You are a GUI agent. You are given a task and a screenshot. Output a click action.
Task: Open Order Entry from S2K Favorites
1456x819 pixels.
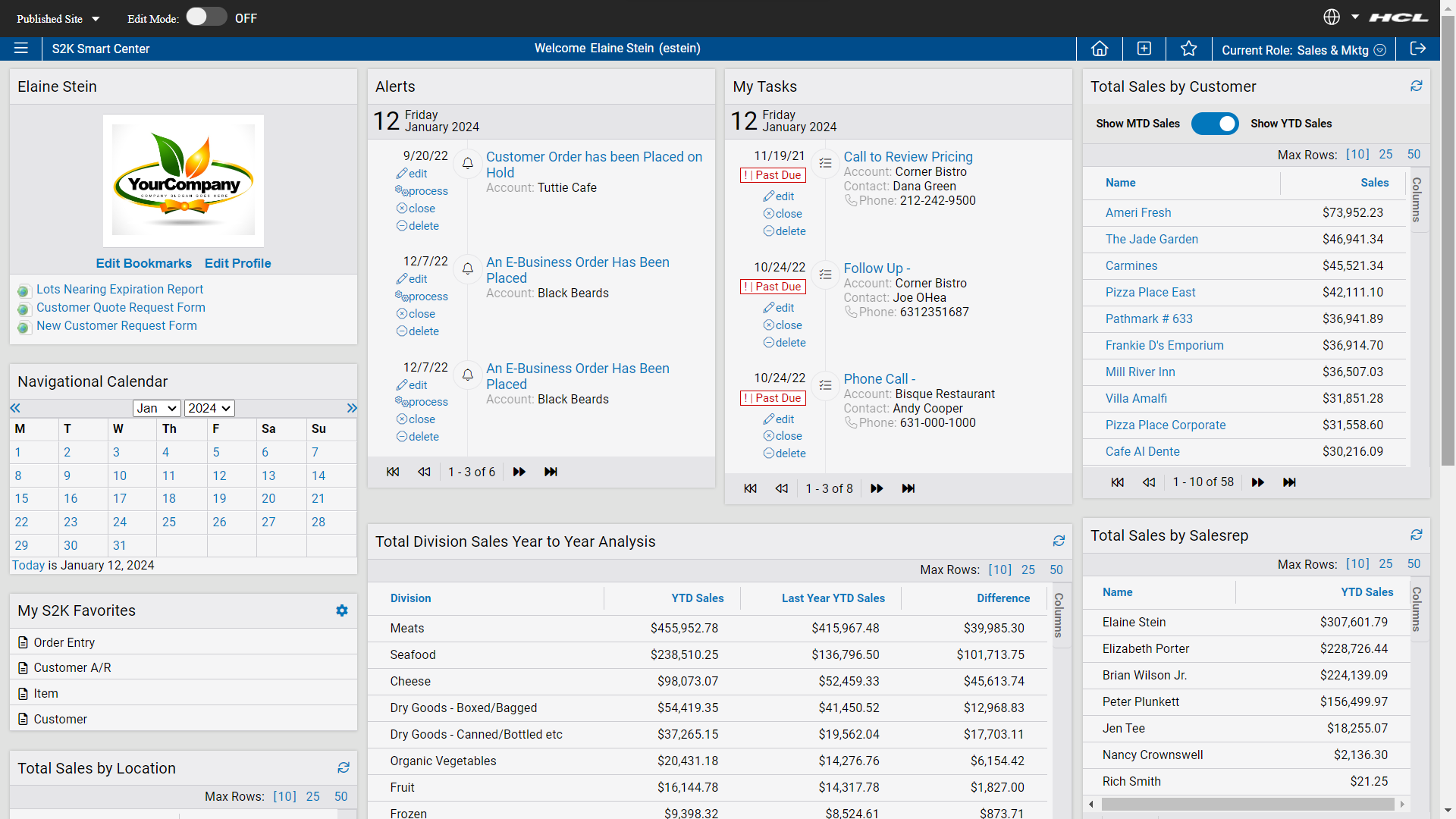click(x=64, y=642)
